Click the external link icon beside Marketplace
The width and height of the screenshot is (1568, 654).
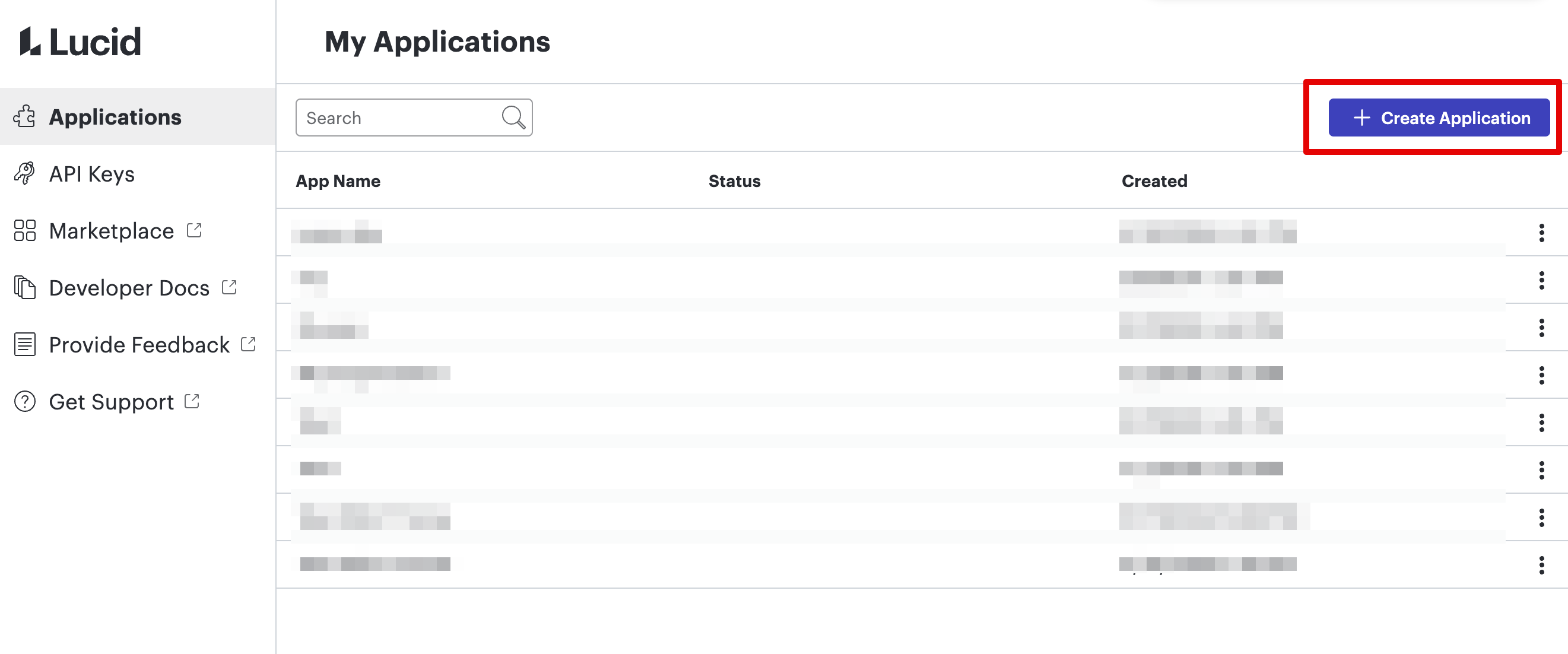194,230
